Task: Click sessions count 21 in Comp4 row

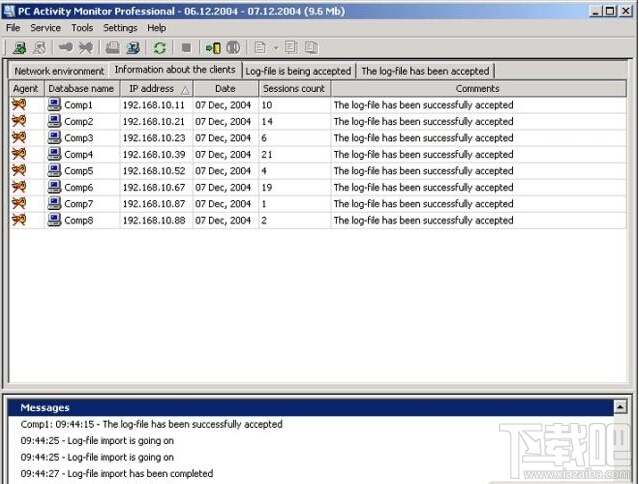Action: [x=267, y=155]
